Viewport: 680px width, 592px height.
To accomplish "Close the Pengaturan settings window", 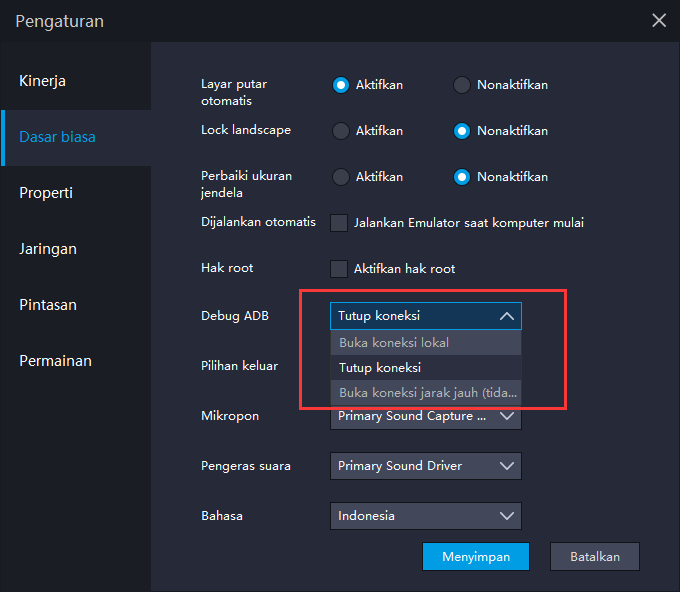I will 659,20.
